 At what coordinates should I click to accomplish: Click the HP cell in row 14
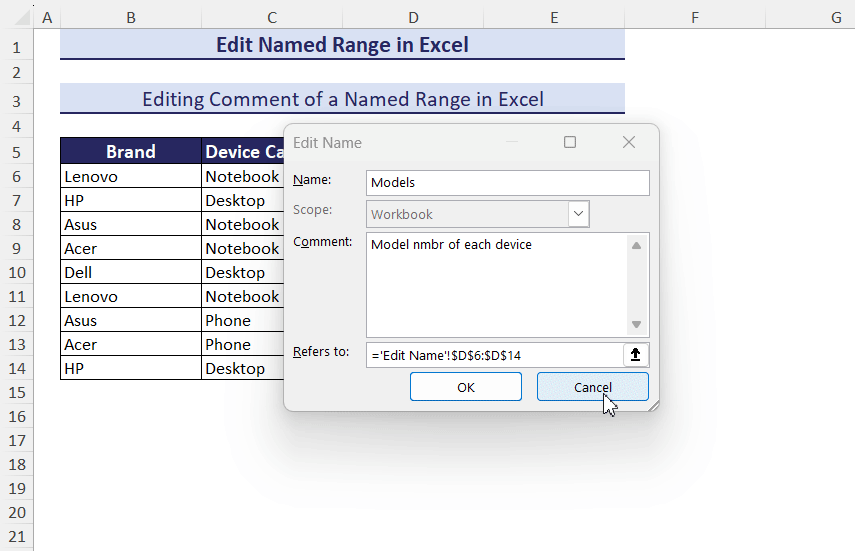(131, 368)
